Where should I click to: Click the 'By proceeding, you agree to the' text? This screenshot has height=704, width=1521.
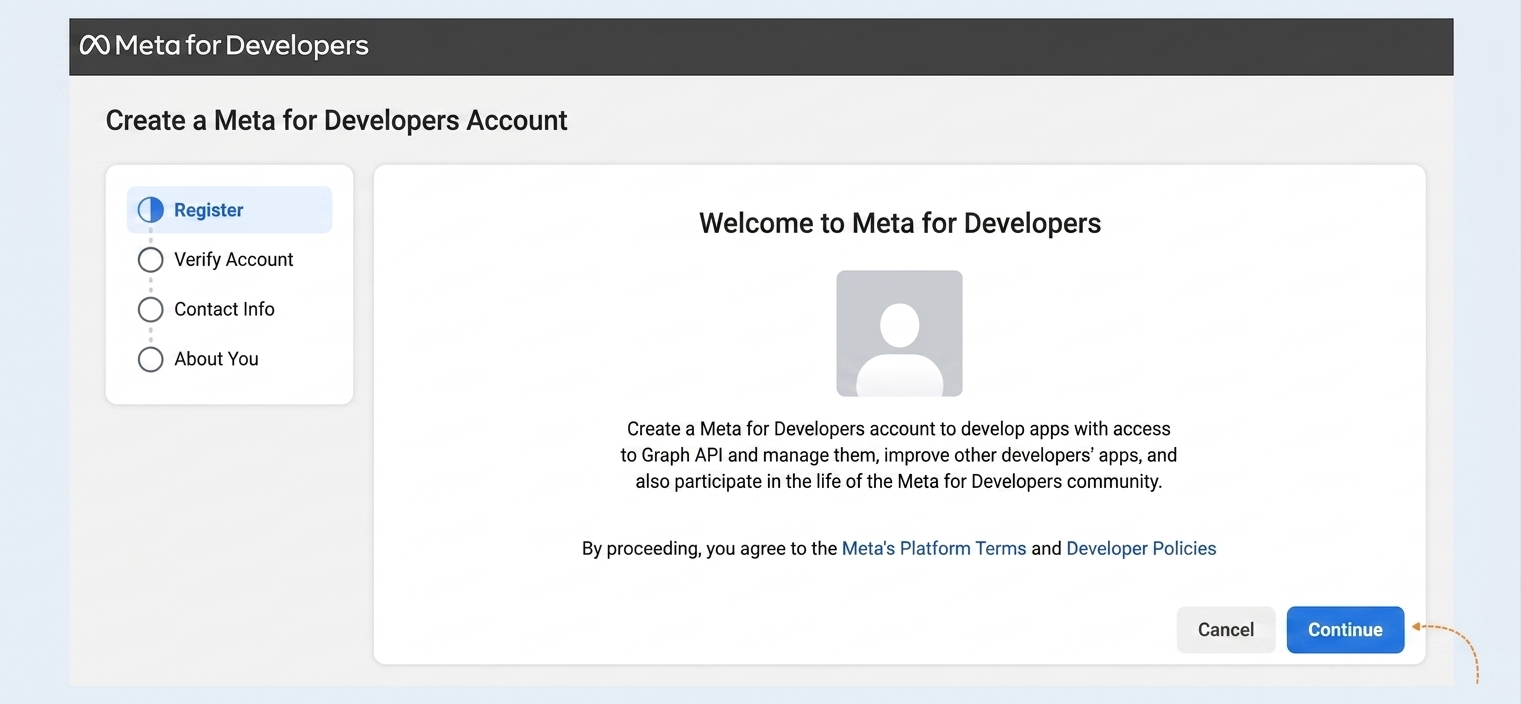coord(710,548)
